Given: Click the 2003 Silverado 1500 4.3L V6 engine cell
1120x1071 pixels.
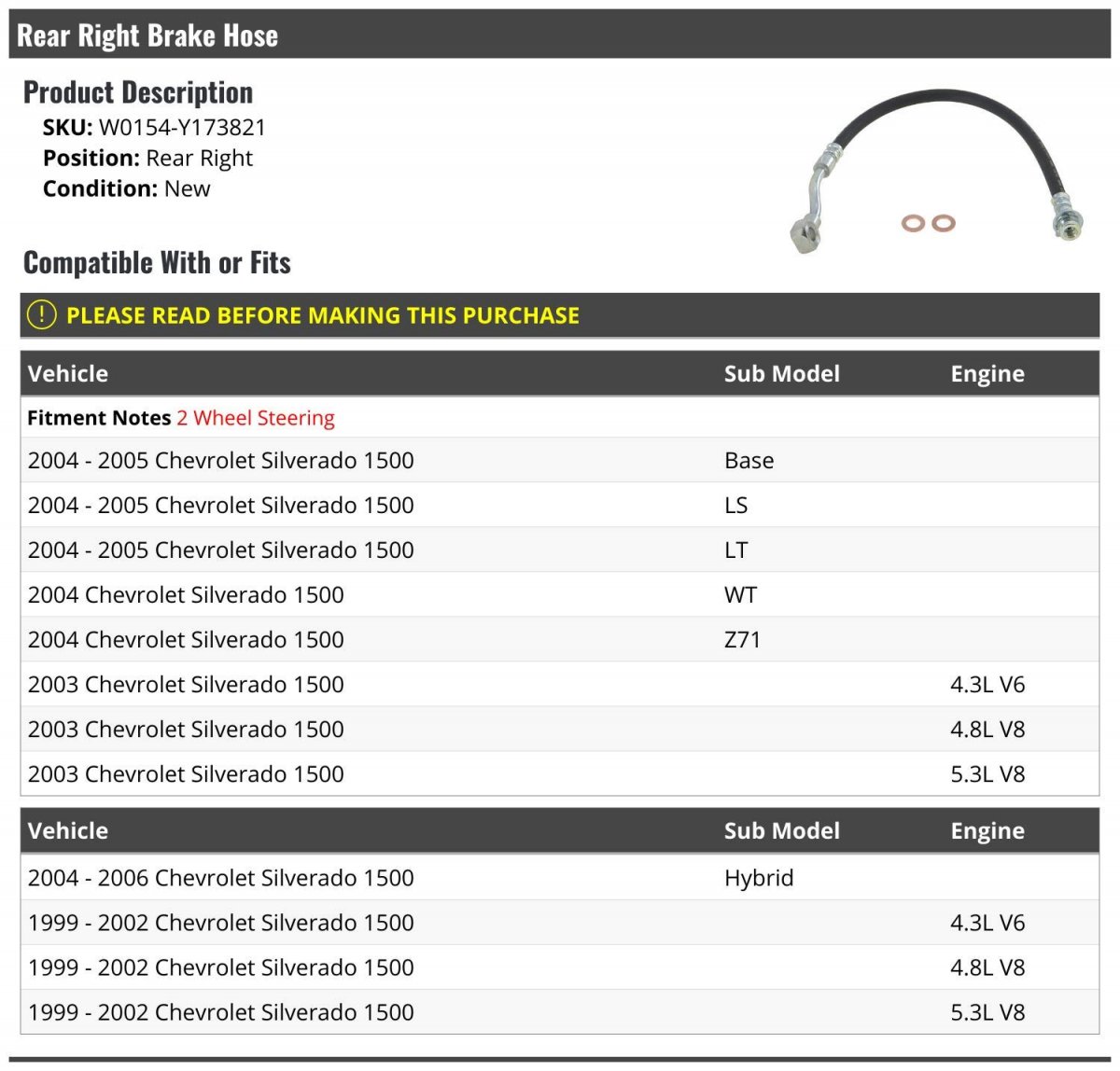Looking at the screenshot, I should (x=987, y=685).
